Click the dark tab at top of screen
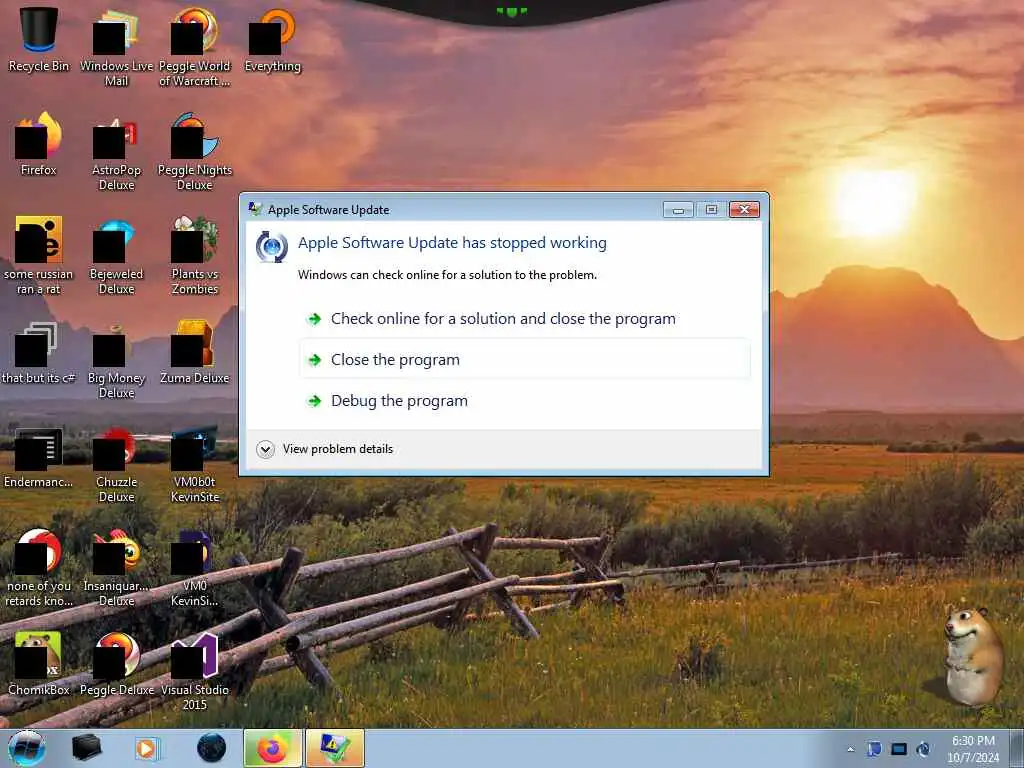Viewport: 1024px width, 768px height. coord(512,12)
